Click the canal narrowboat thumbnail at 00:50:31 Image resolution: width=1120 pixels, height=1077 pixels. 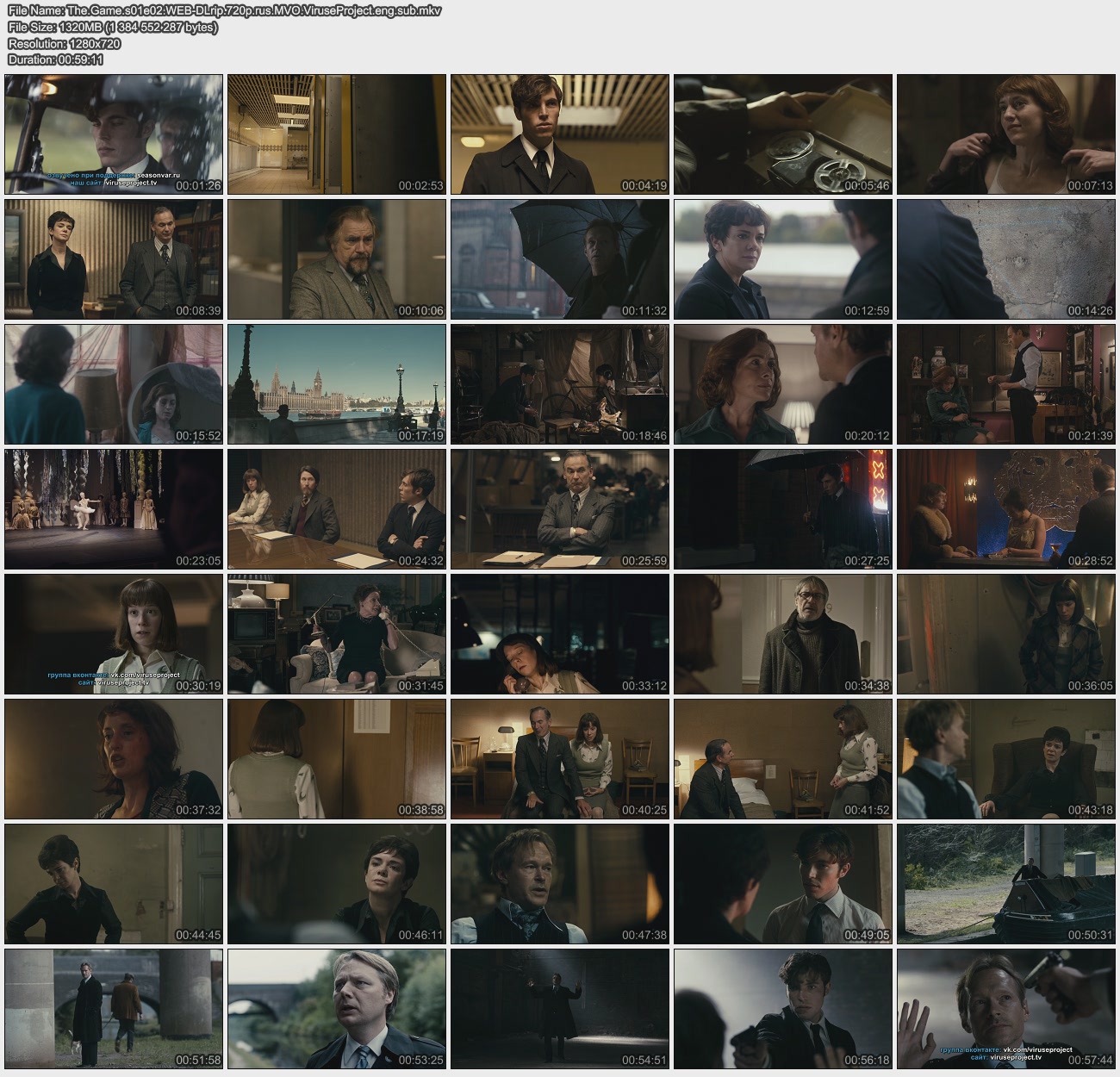[1005, 884]
